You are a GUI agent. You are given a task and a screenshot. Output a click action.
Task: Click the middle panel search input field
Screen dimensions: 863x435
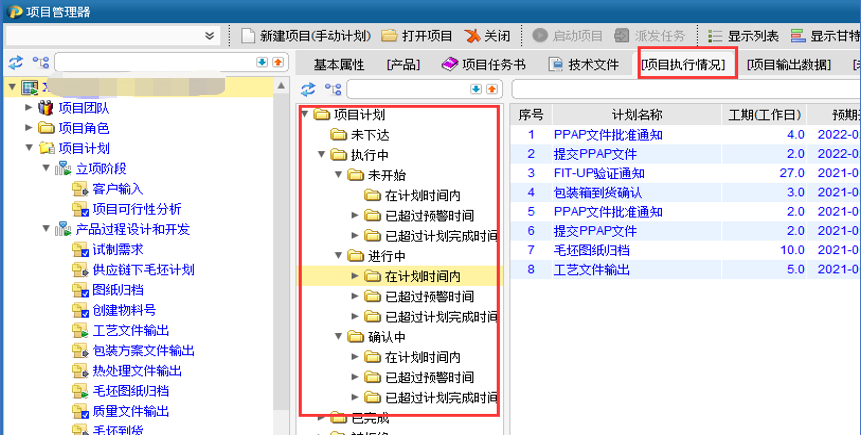(407, 89)
